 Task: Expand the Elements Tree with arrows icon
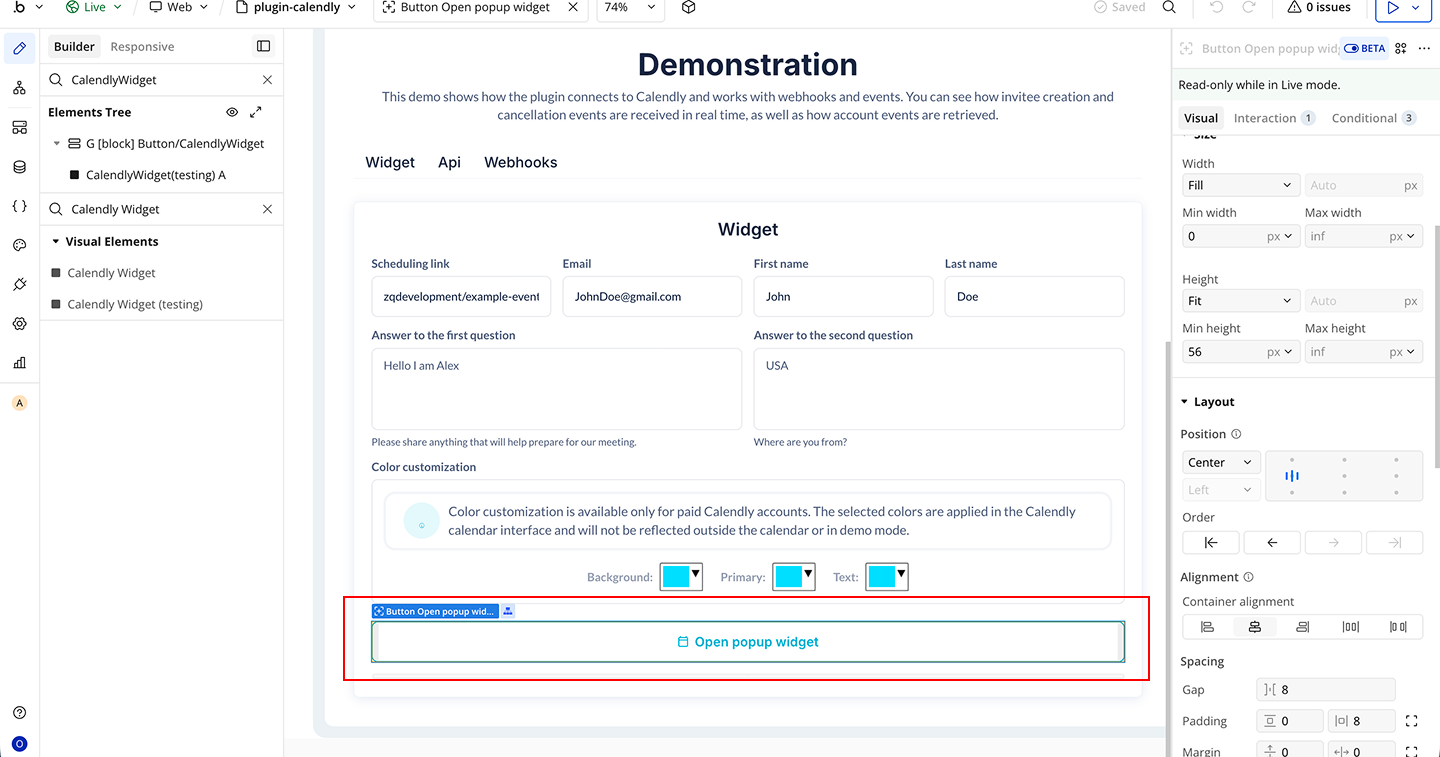point(255,112)
